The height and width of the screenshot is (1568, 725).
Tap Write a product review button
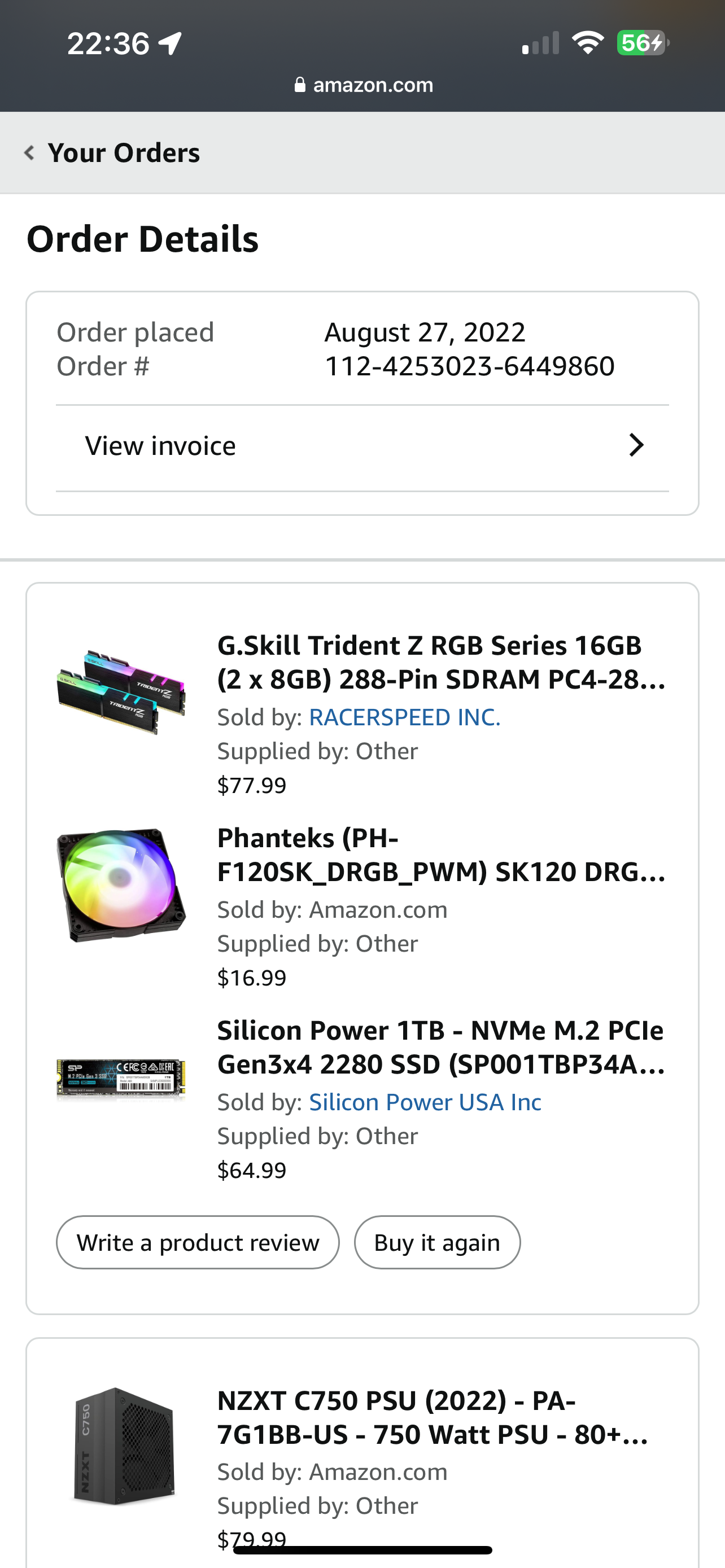click(198, 1242)
